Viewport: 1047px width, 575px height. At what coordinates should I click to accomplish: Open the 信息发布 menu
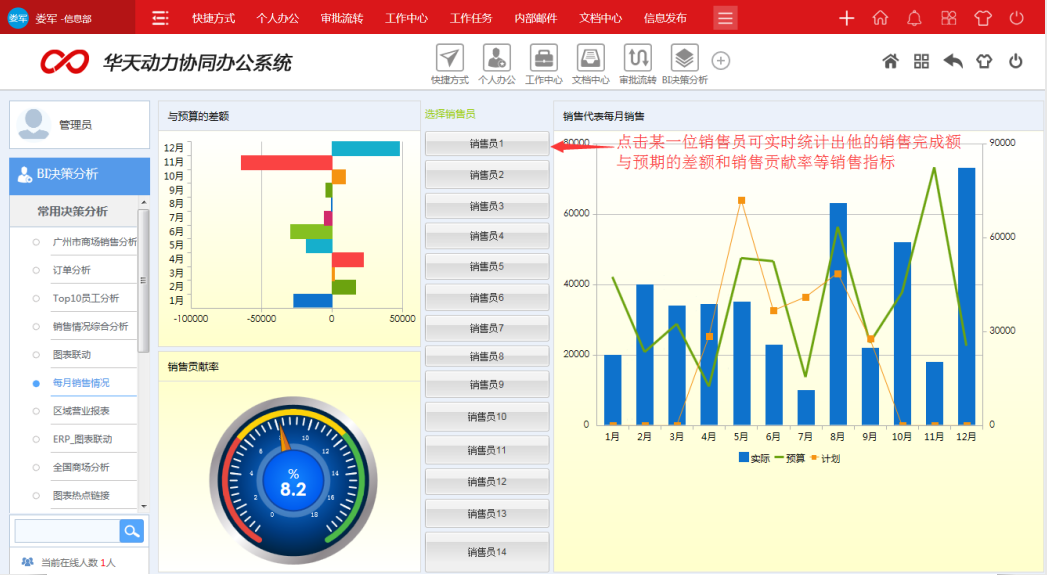(x=665, y=18)
